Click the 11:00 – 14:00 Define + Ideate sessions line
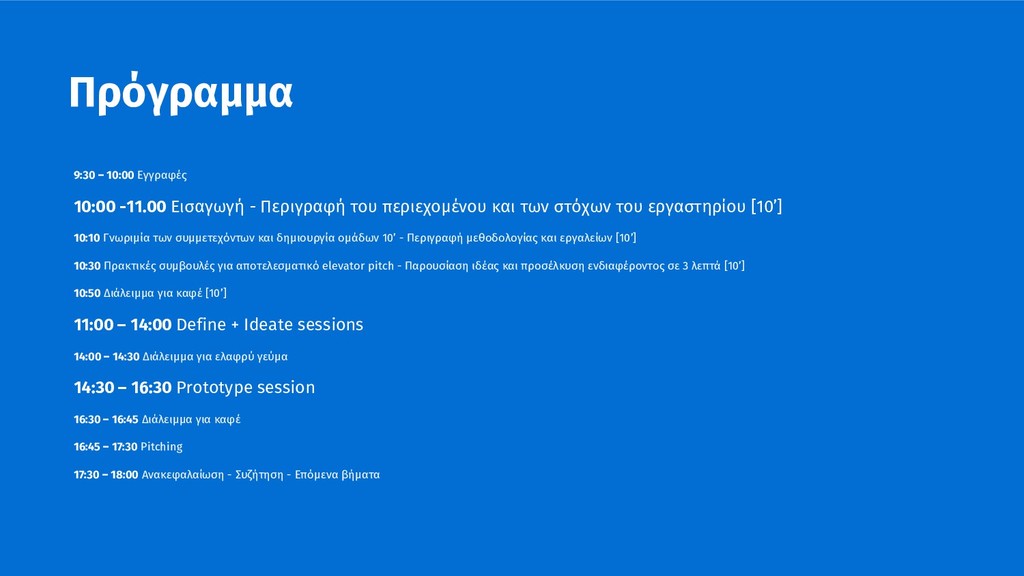The image size is (1024, 576). pyautogui.click(x=218, y=325)
